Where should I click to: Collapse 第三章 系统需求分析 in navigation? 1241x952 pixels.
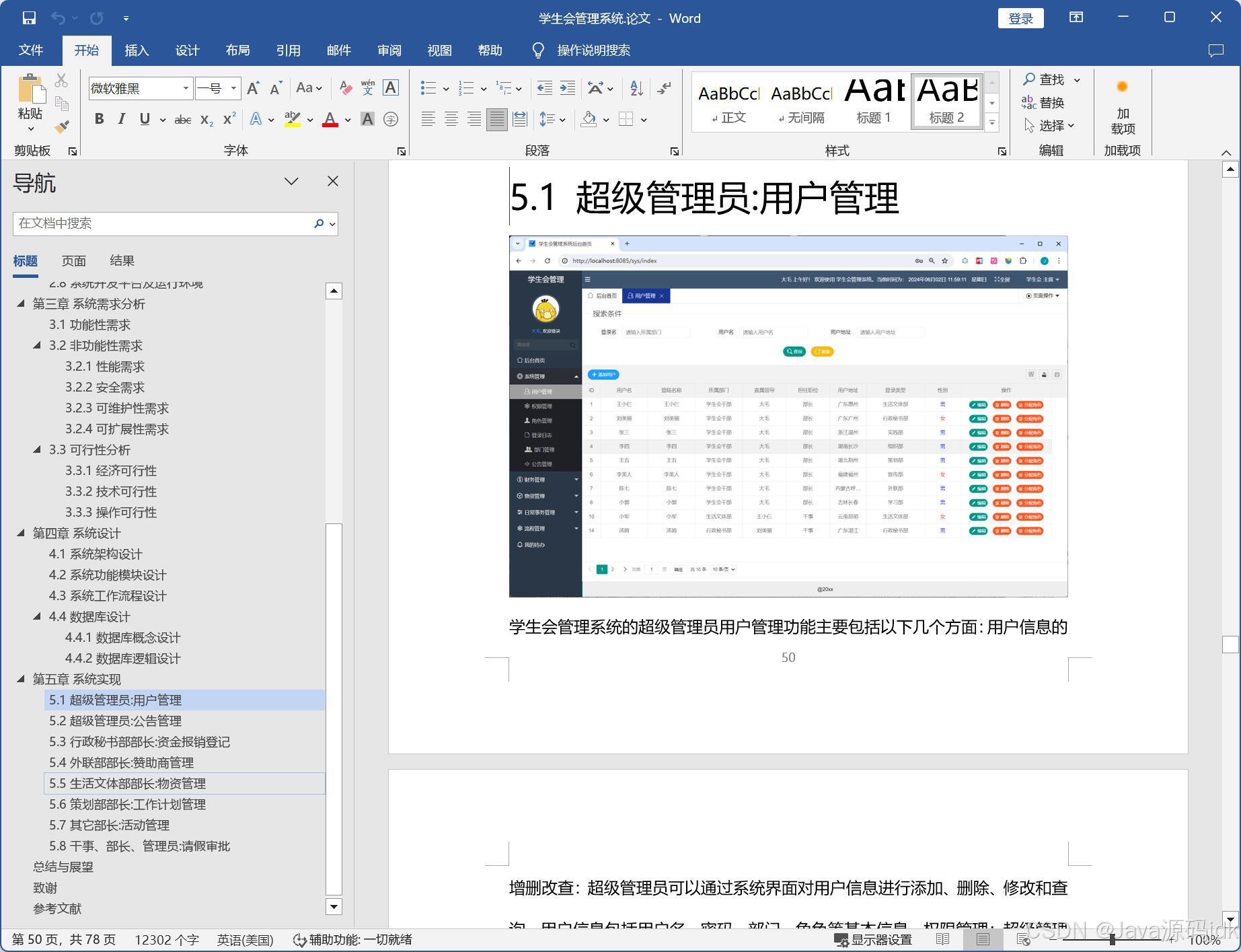tap(21, 304)
